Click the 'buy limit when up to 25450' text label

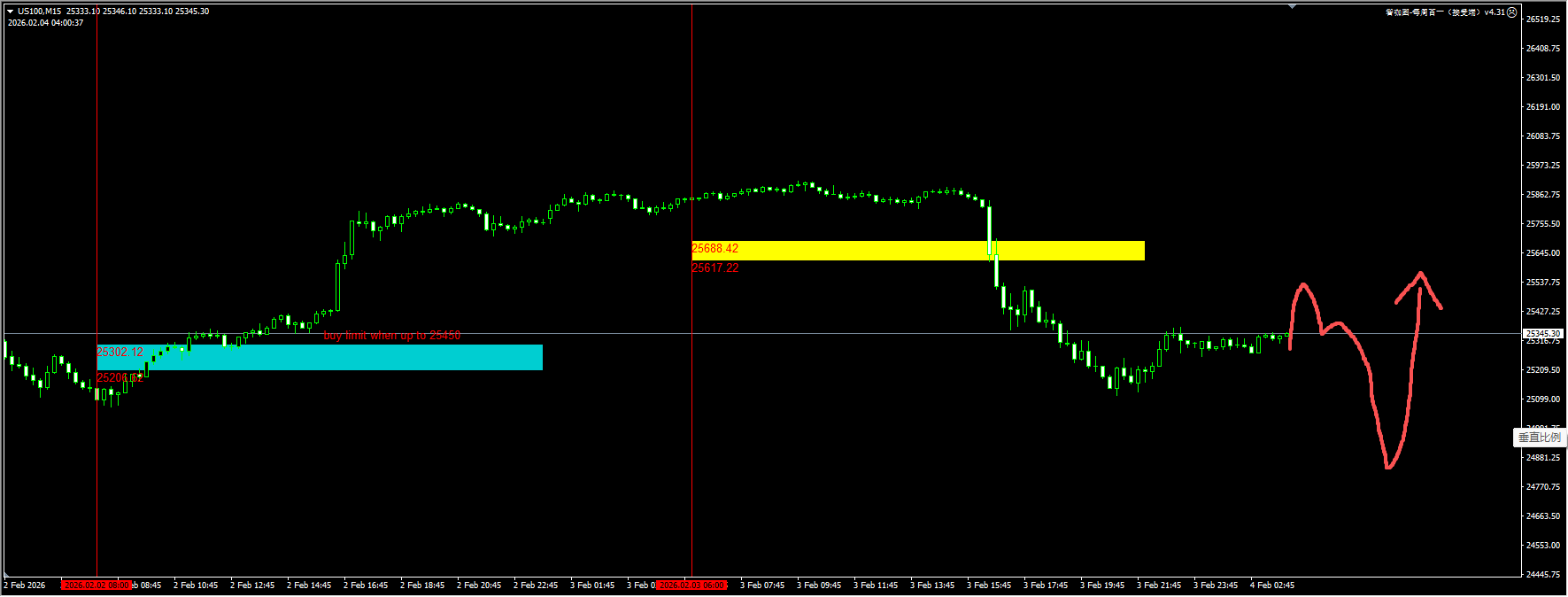391,336
